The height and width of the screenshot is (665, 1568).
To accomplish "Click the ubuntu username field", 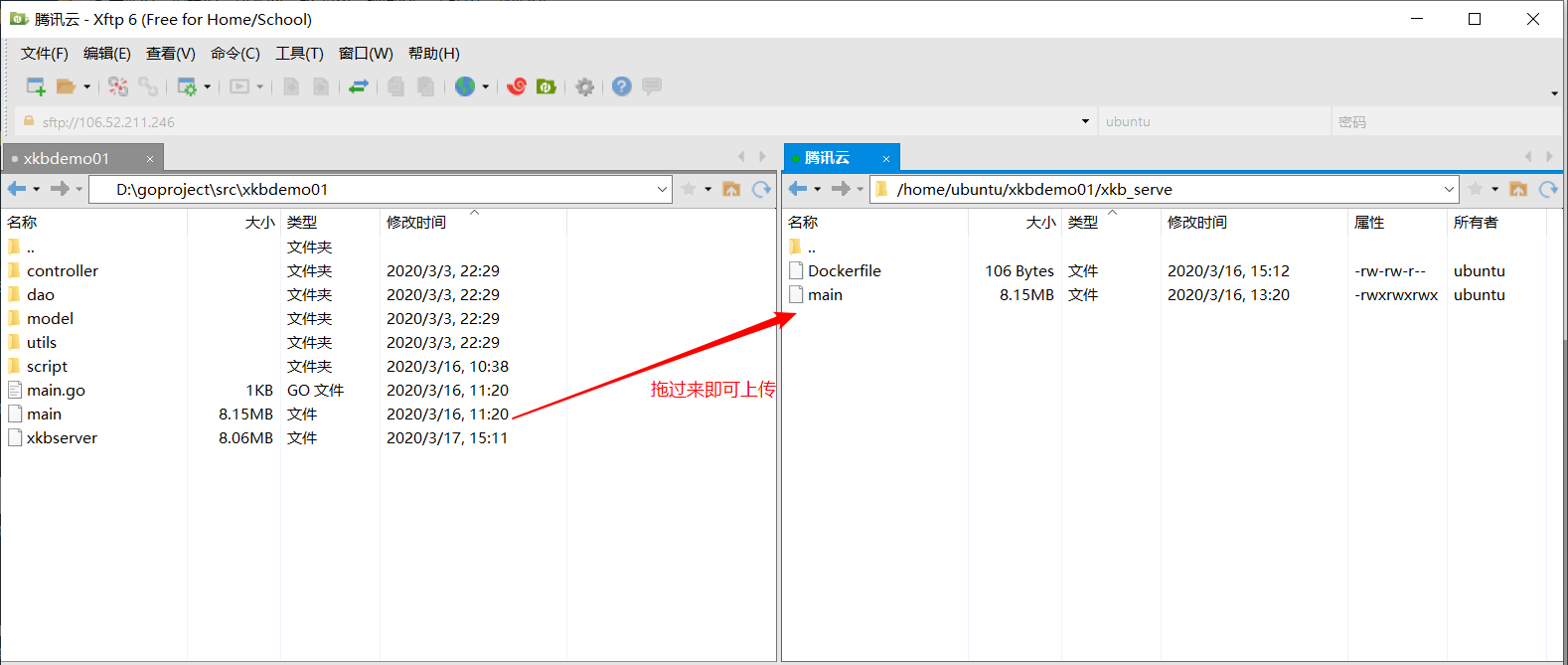I will tap(1213, 121).
